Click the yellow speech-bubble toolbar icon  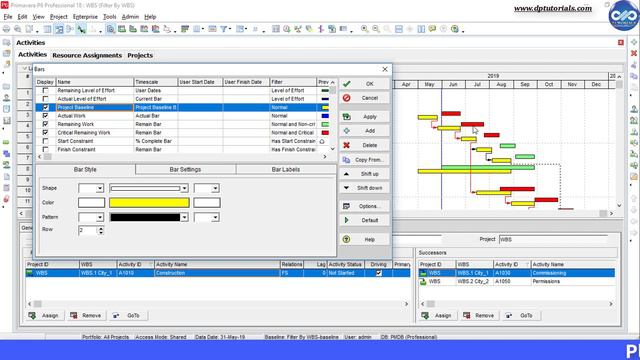coord(432,29)
